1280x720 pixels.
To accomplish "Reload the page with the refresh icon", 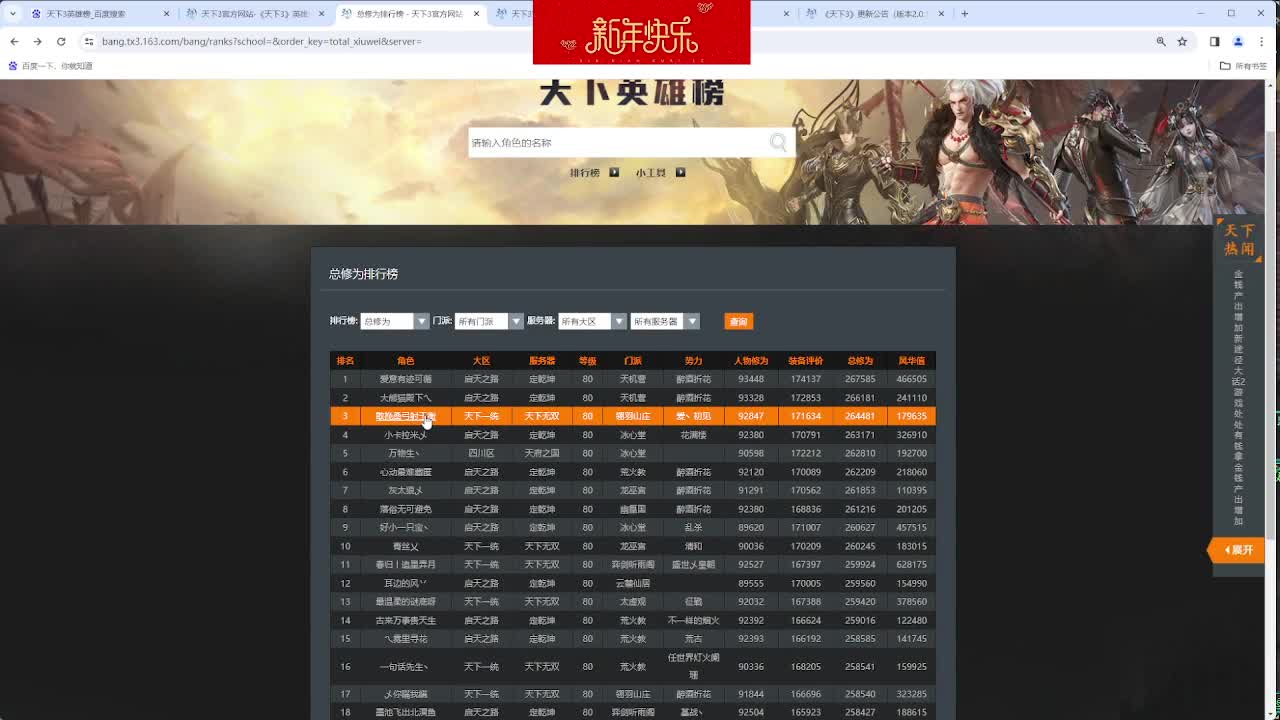I will (61, 41).
